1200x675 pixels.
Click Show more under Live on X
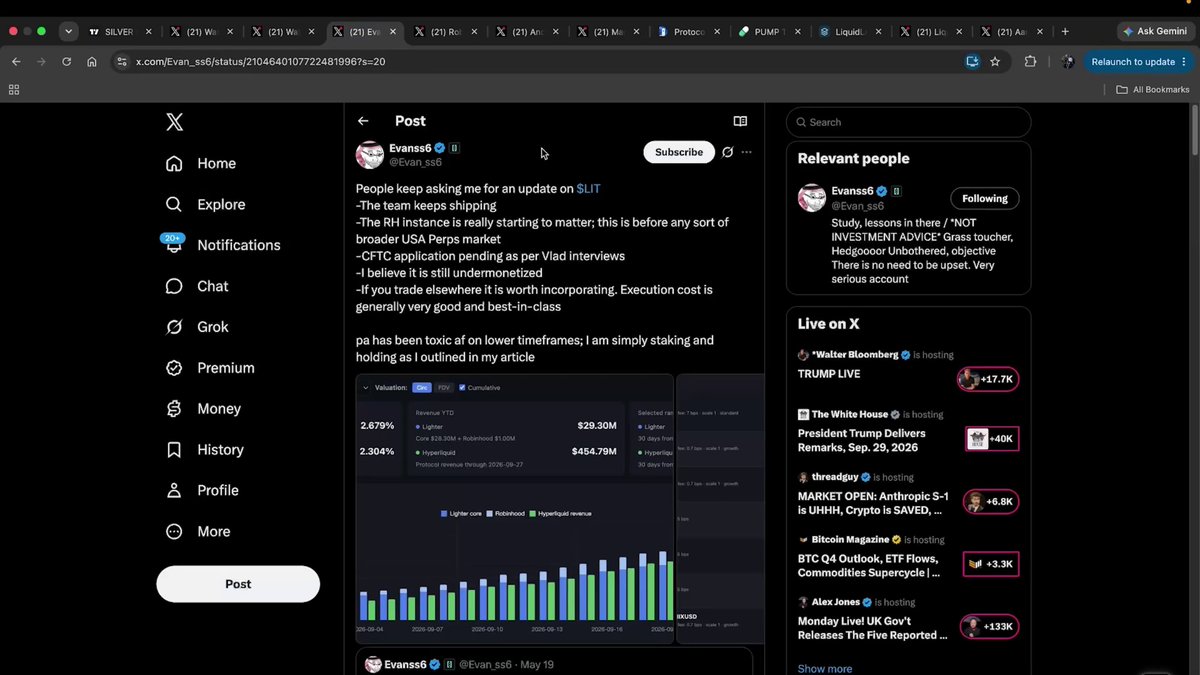pos(825,668)
